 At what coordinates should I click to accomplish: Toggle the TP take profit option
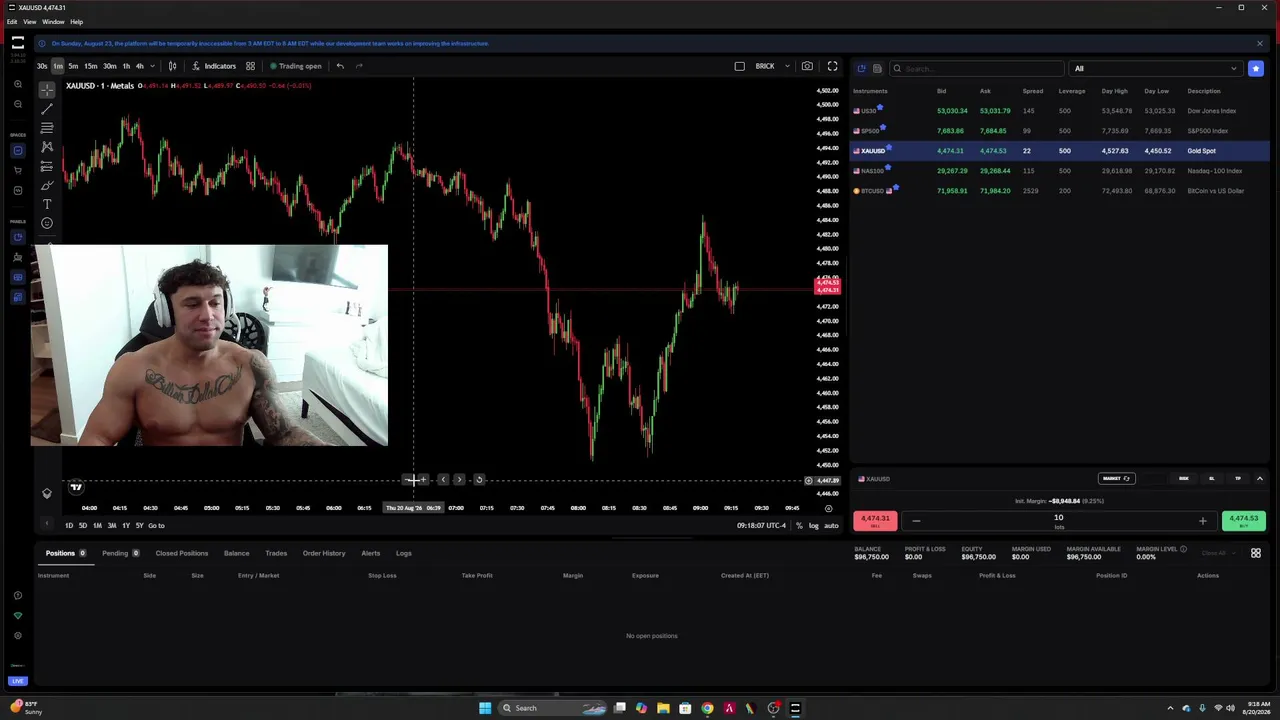[x=1238, y=479]
